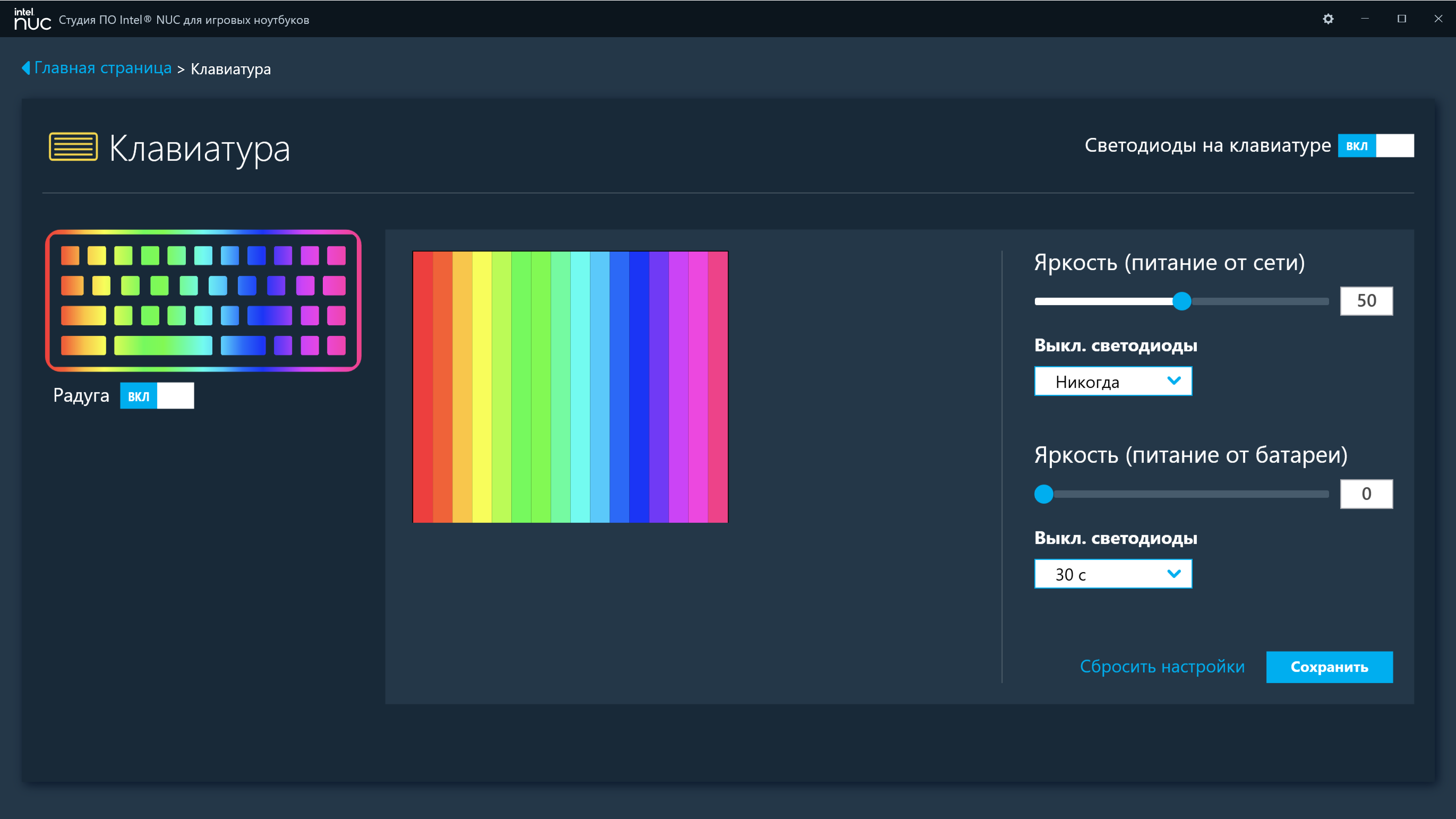Click the Сохранить button
This screenshot has height=819, width=1456.
[1329, 667]
